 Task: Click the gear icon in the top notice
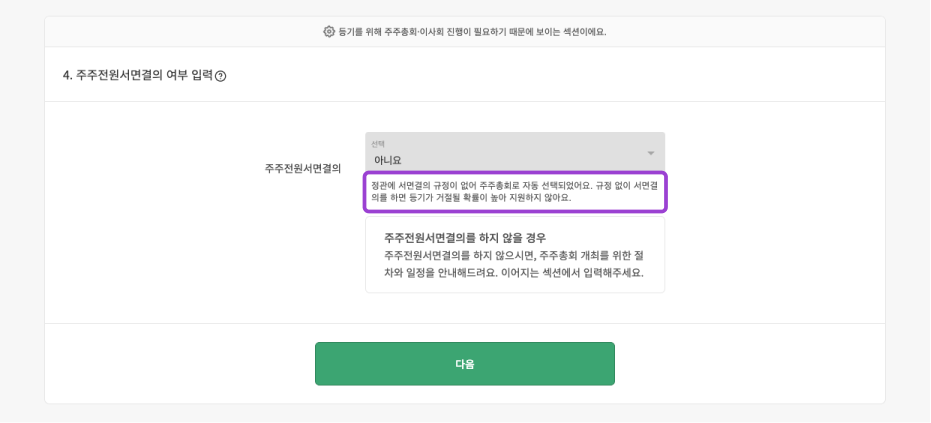point(329,32)
